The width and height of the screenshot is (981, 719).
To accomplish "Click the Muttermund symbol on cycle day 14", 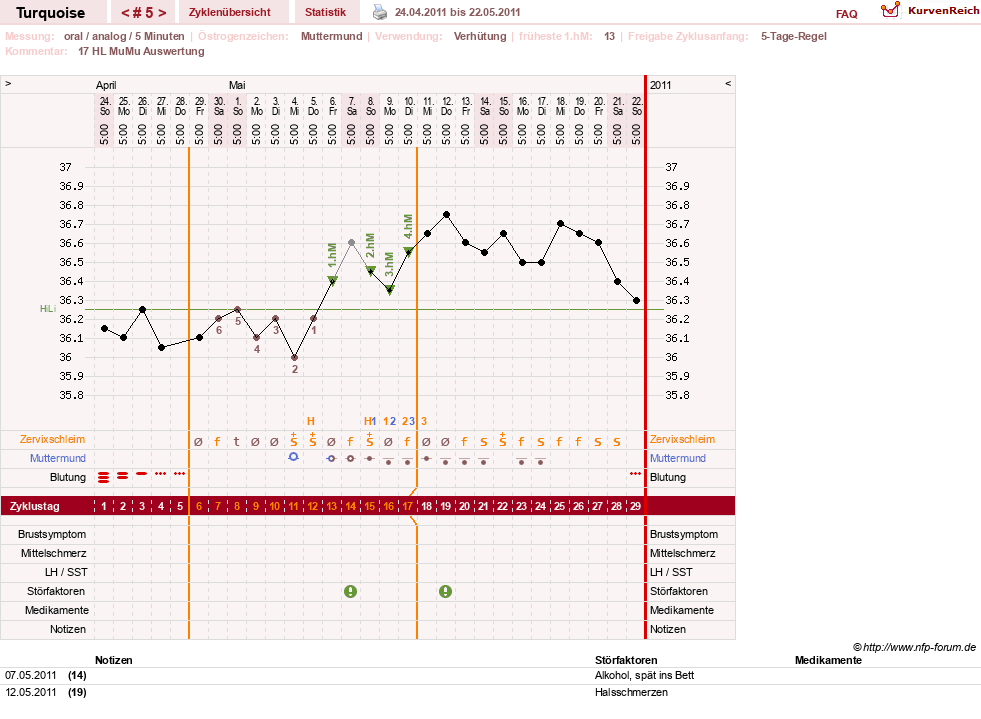I will click(x=350, y=459).
